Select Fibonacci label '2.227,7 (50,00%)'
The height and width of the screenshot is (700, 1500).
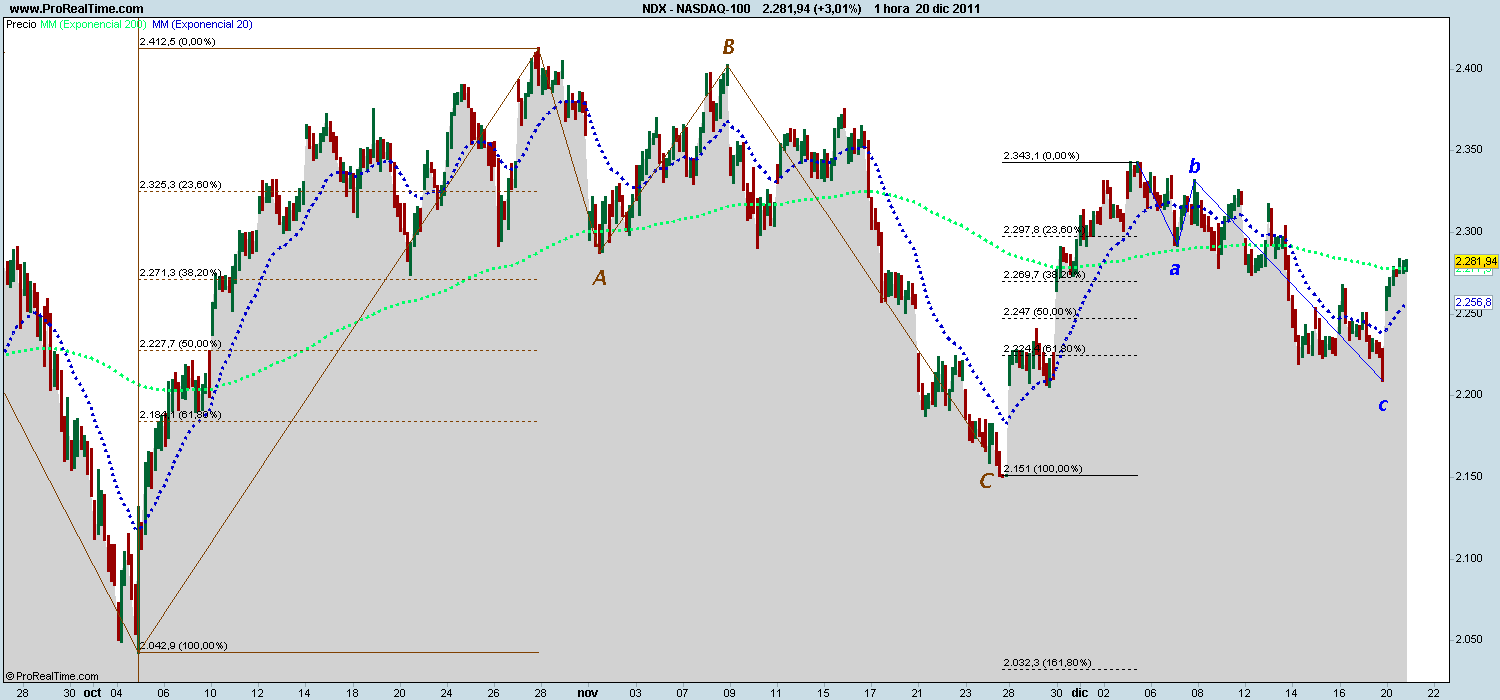tap(181, 343)
